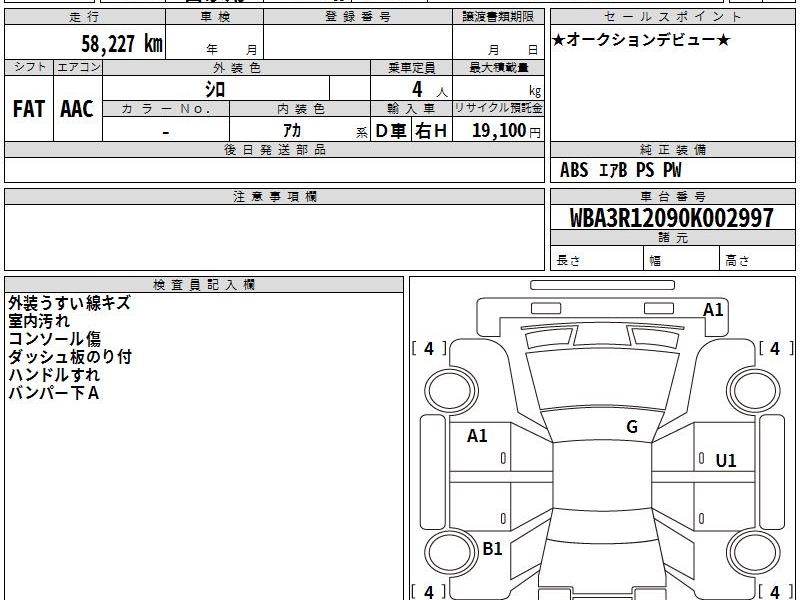
Task: Select the 走行 column header
Action: pos(85,17)
